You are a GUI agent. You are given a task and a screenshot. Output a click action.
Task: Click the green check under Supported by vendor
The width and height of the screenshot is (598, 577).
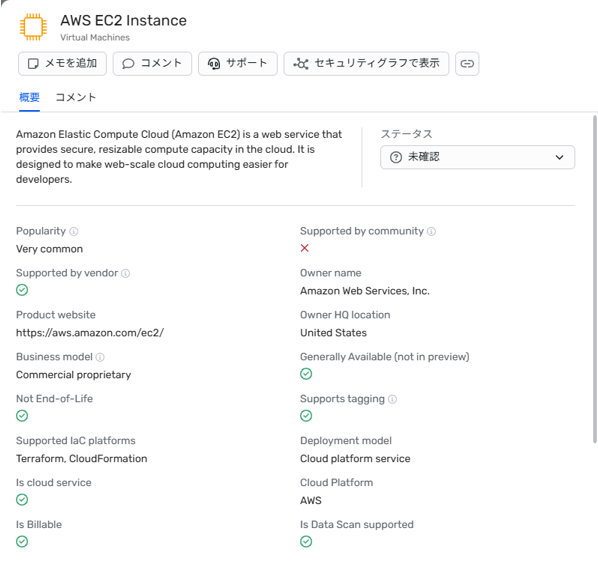[x=22, y=290]
